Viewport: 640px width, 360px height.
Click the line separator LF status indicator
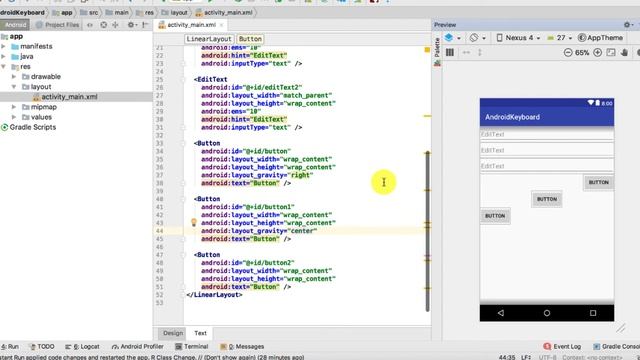click(x=526, y=357)
